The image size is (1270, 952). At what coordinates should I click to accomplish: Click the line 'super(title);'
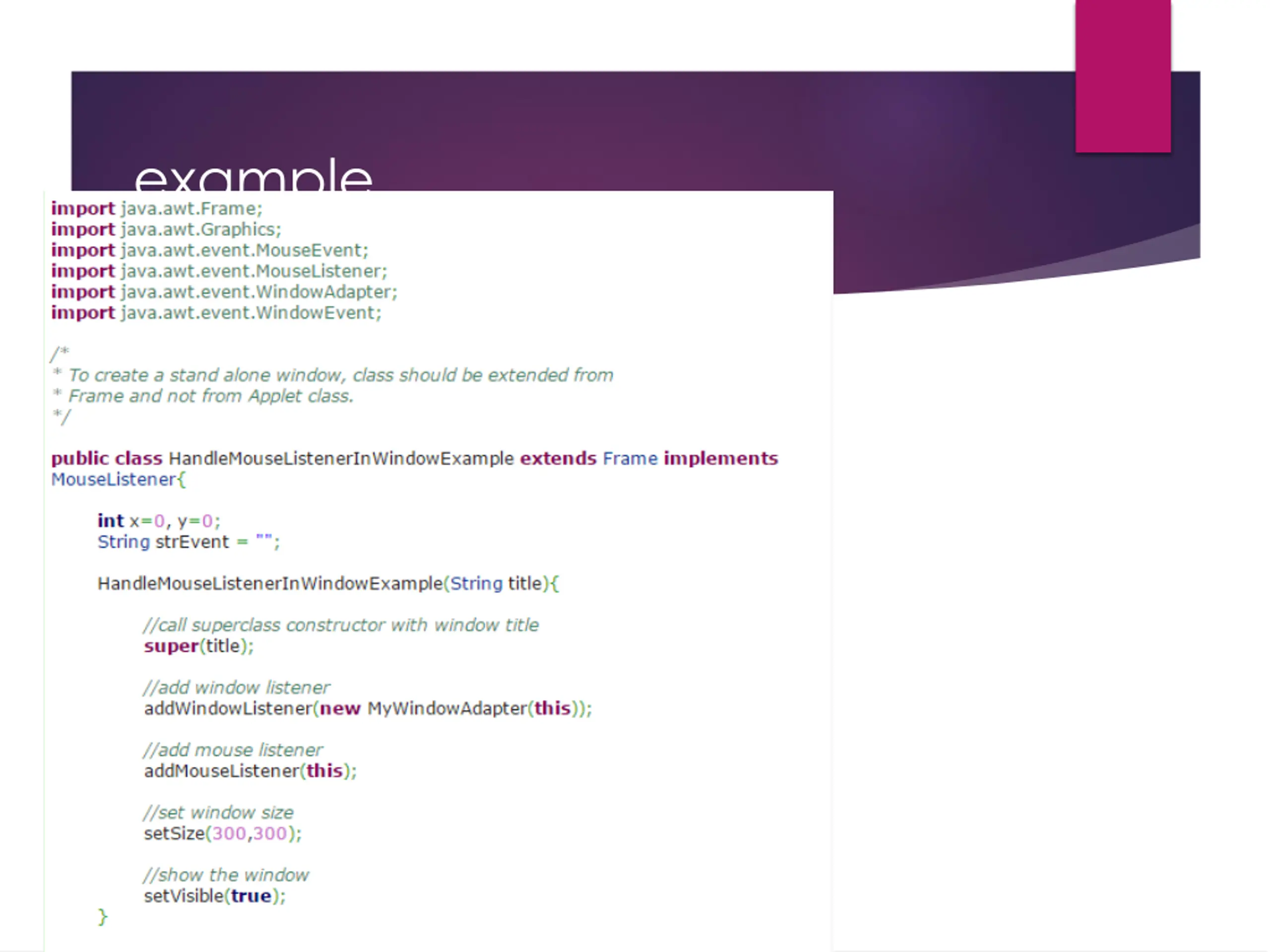[198, 646]
